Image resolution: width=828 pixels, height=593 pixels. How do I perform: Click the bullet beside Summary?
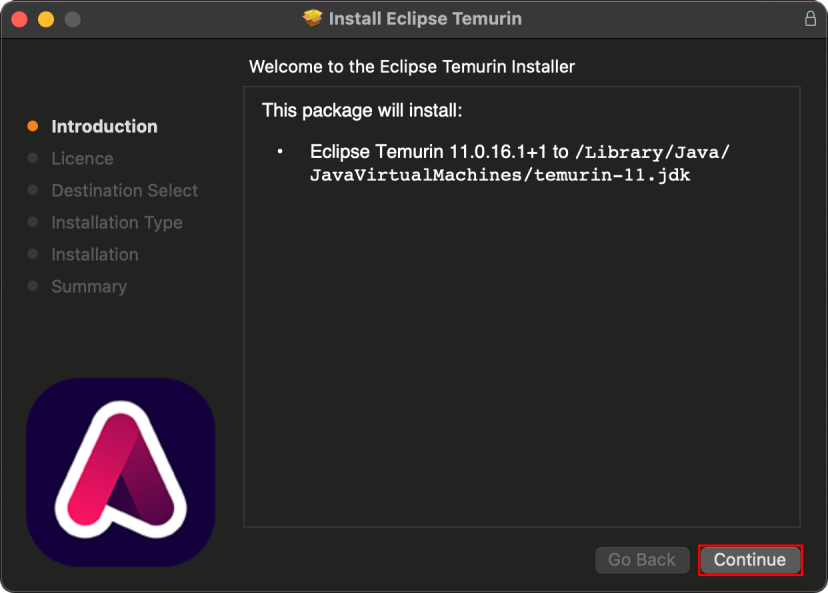tap(33, 286)
